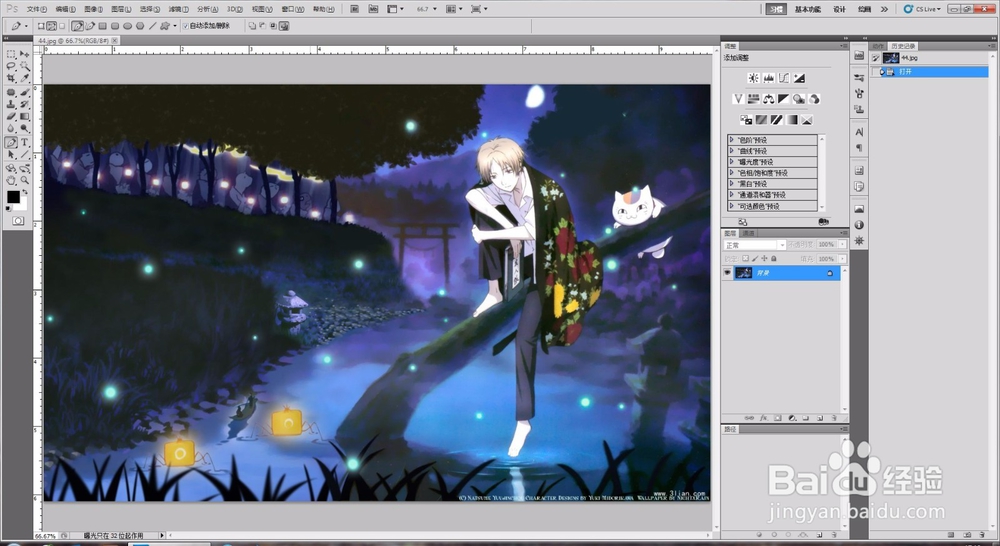1000x546 pixels.
Task: Open the 图像 menu
Action: [x=93, y=9]
